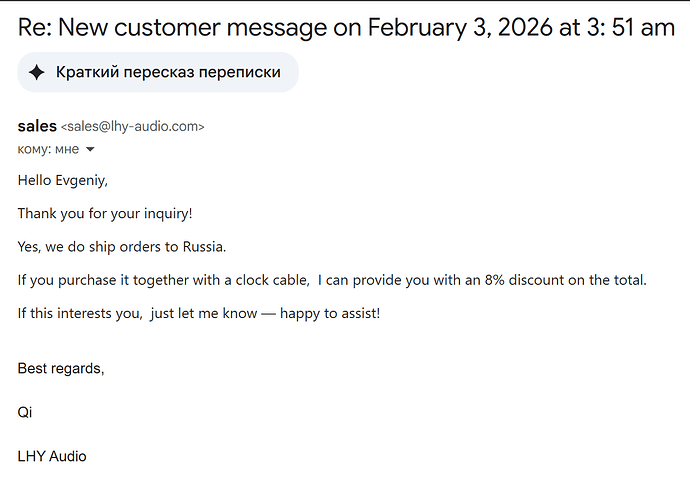Click the signature name "Qi"
Viewport: 690px width, 497px height.
(x=25, y=412)
